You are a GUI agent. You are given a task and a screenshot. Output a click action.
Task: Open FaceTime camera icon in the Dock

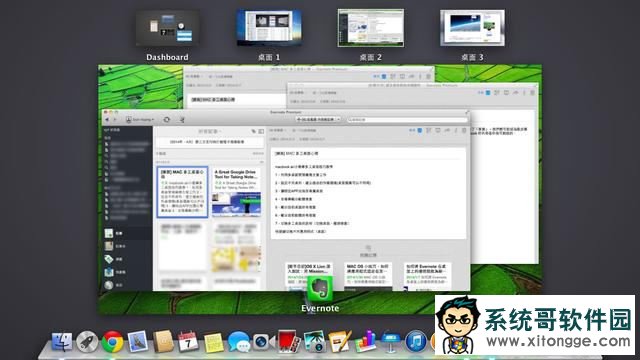click(263, 341)
